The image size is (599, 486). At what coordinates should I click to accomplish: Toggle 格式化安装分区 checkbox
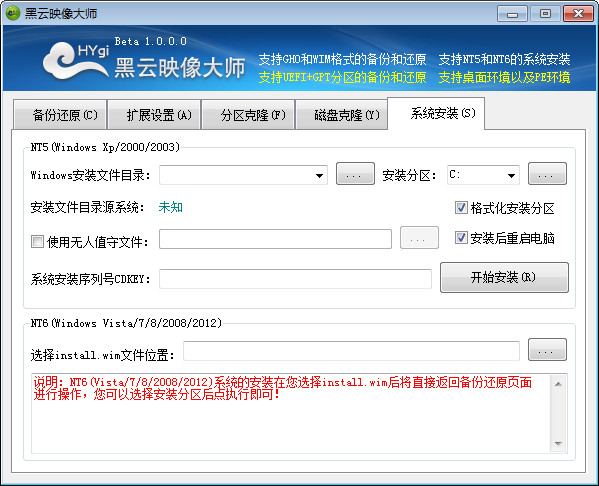tap(461, 208)
